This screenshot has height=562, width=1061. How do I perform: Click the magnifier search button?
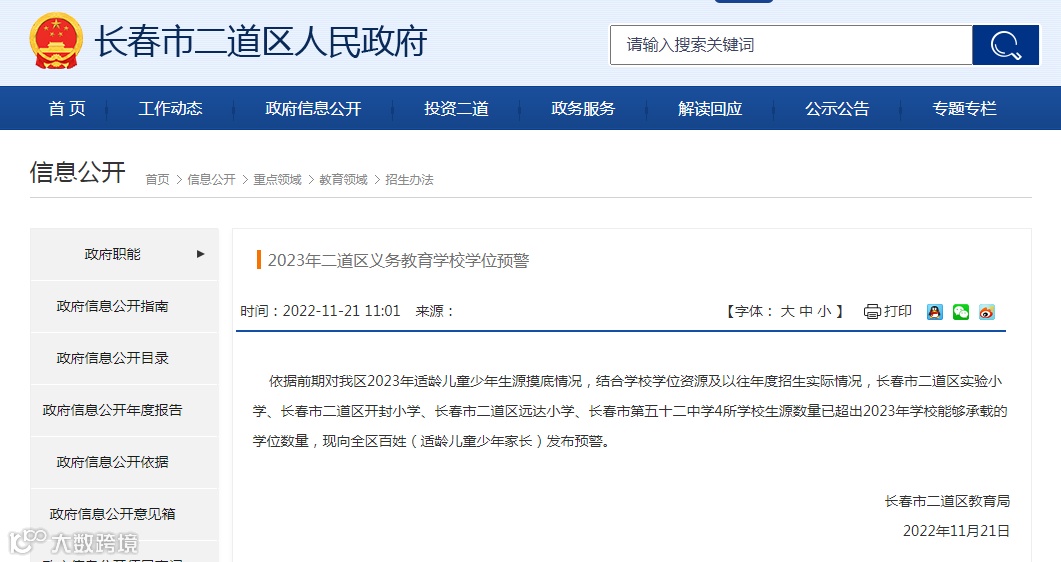pyautogui.click(x=1006, y=45)
